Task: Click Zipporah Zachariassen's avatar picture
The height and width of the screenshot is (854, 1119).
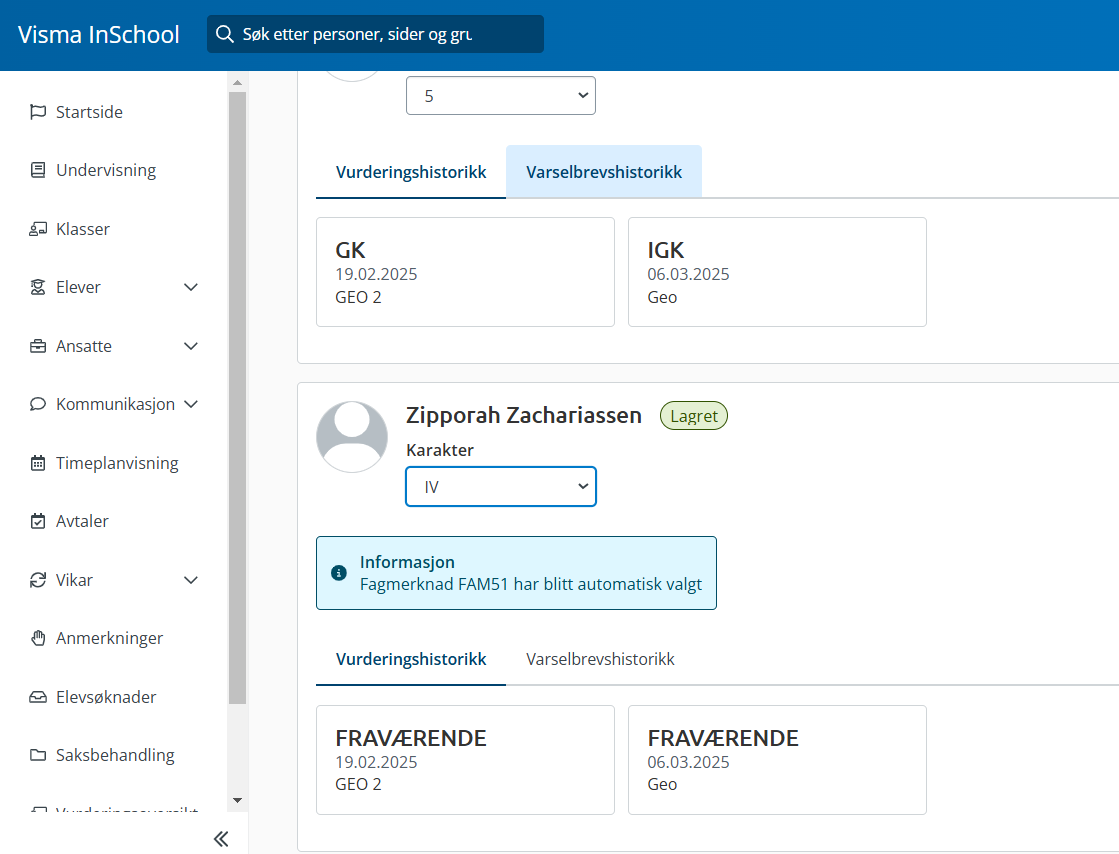Action: coord(352,437)
